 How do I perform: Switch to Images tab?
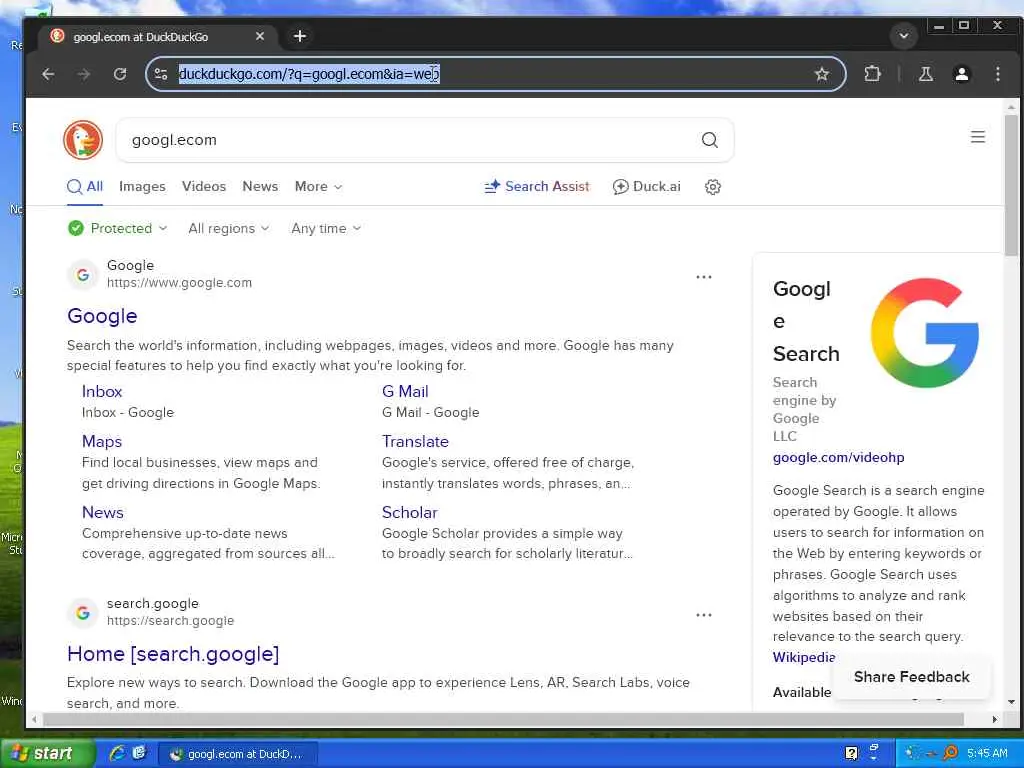tap(142, 187)
